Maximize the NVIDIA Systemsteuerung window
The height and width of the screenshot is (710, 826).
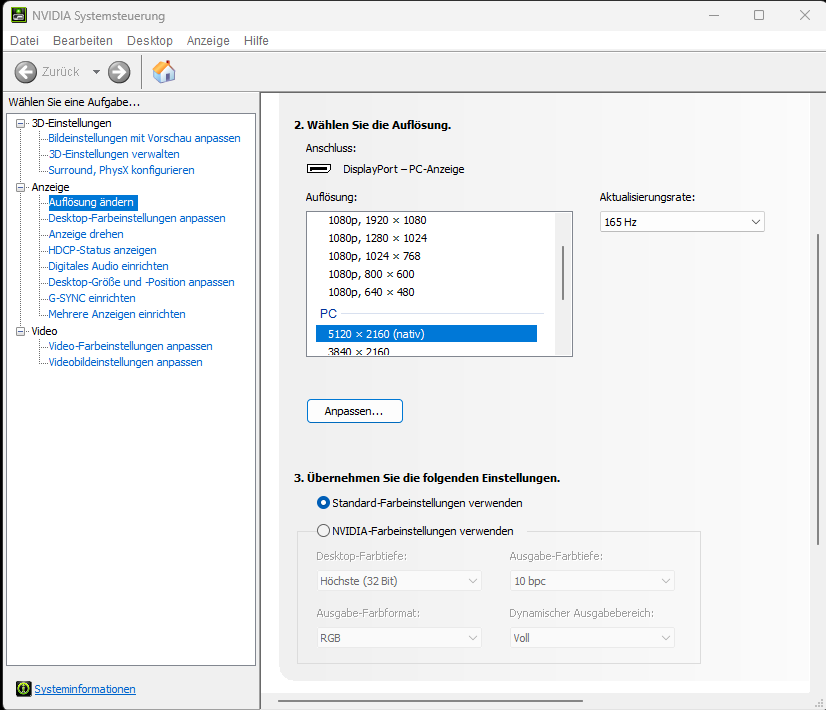pos(759,15)
